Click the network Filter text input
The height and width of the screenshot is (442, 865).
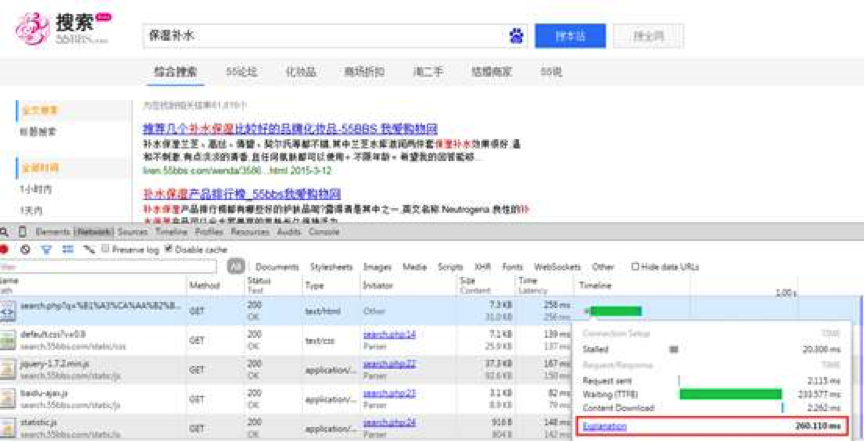click(108, 267)
